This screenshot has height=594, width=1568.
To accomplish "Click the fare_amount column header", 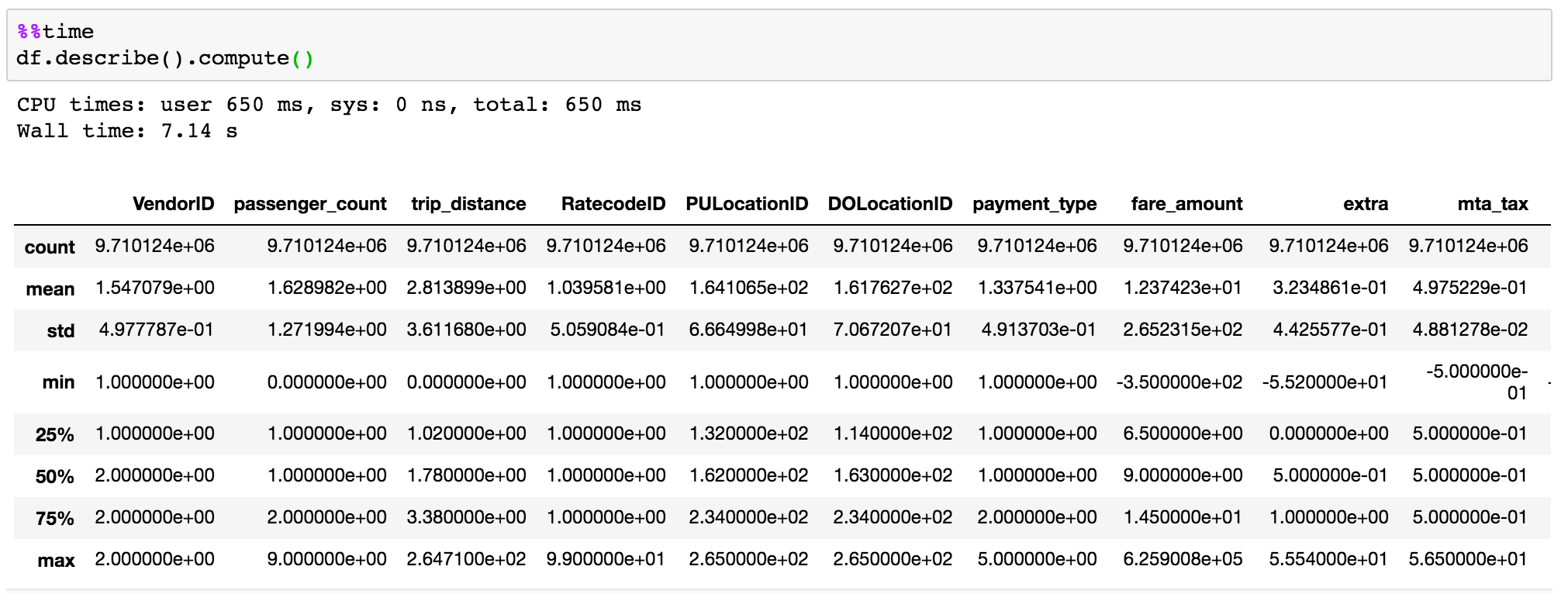I will [x=1186, y=204].
